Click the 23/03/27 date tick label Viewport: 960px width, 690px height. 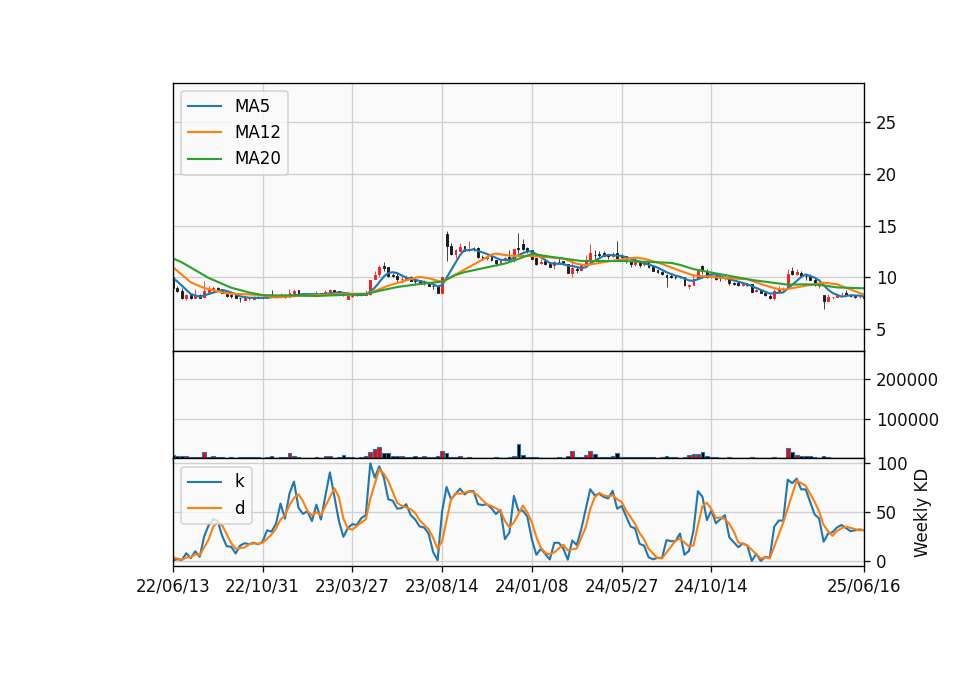351,586
